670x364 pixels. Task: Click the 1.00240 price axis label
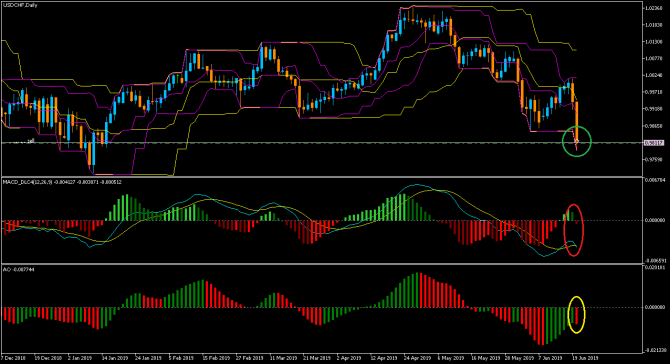[x=654, y=75]
